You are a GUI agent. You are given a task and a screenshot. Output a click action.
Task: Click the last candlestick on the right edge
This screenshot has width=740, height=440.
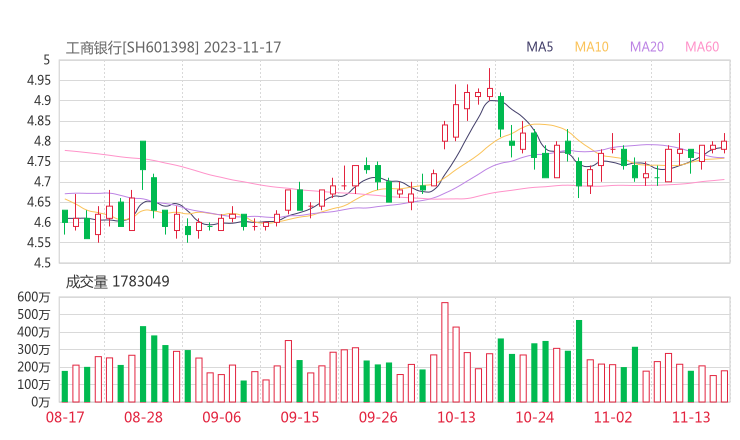point(724,145)
